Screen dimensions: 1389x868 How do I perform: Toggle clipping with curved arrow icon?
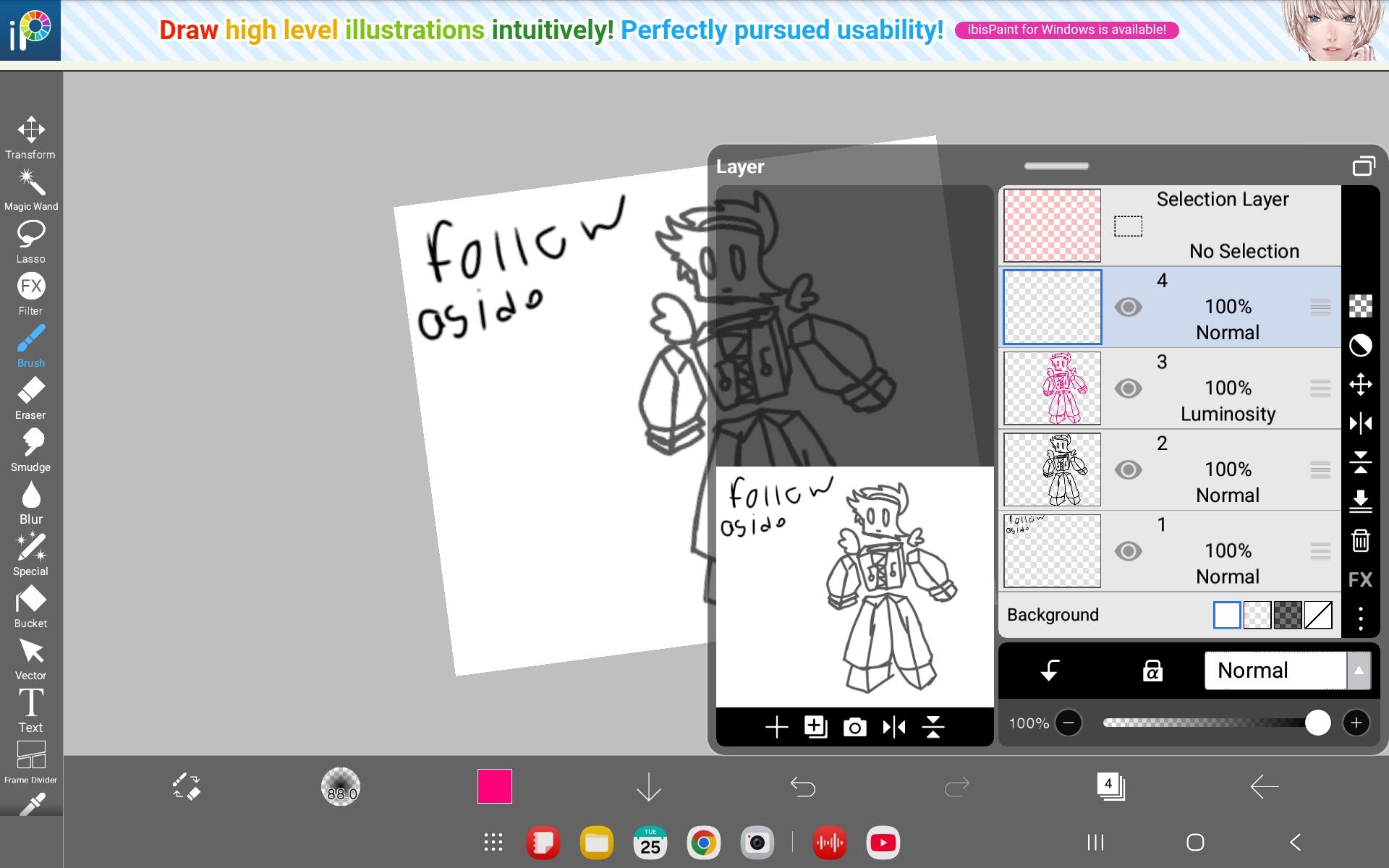[x=1050, y=671]
